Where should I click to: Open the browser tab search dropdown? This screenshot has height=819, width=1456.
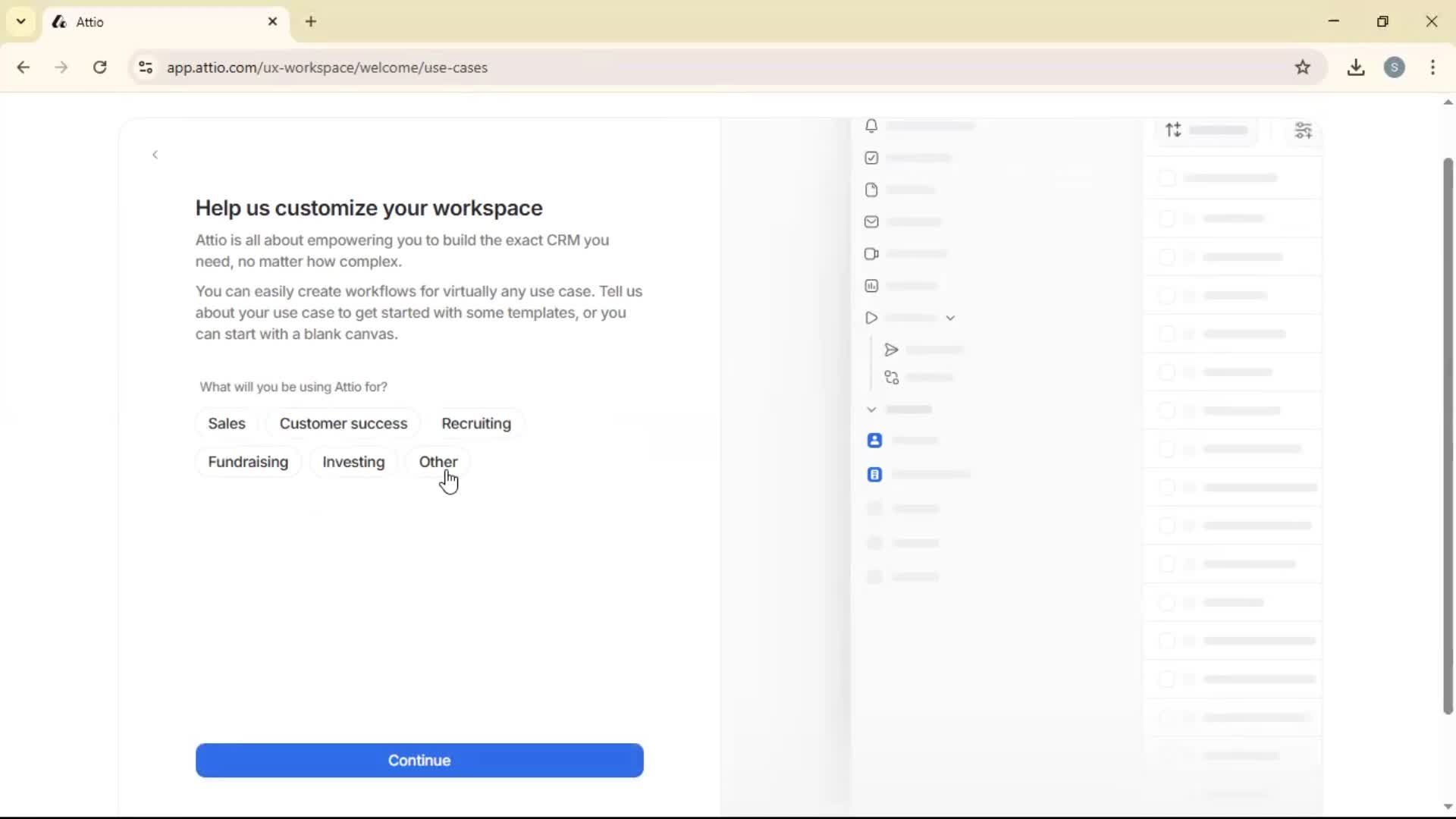20,21
